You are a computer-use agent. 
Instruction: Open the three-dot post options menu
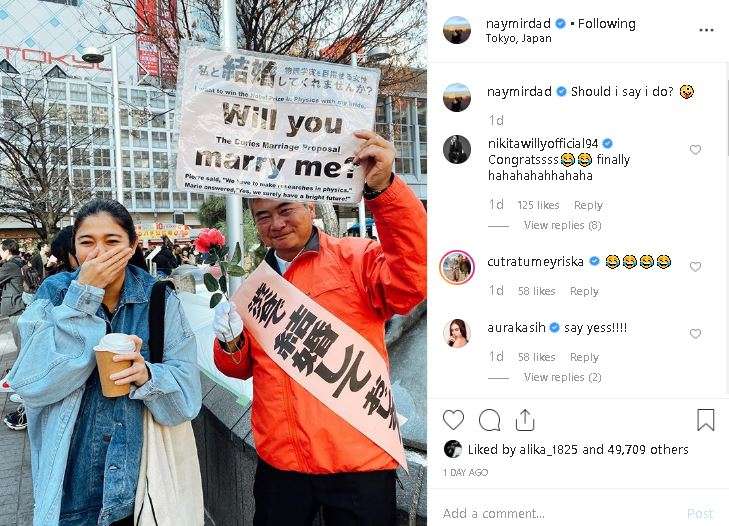point(706,30)
